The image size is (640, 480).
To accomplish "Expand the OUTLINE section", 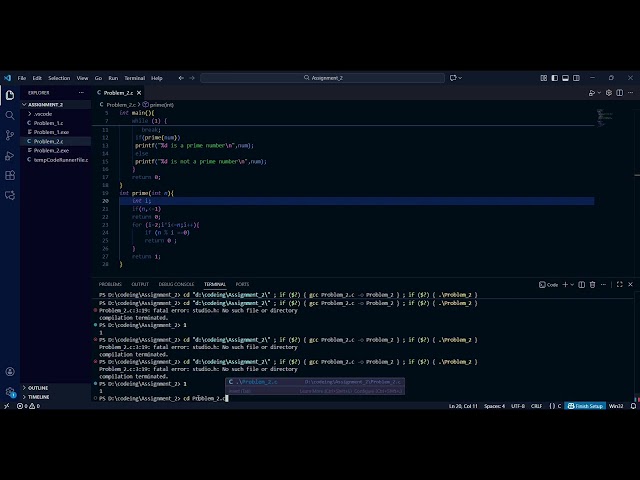I will tap(56, 388).
